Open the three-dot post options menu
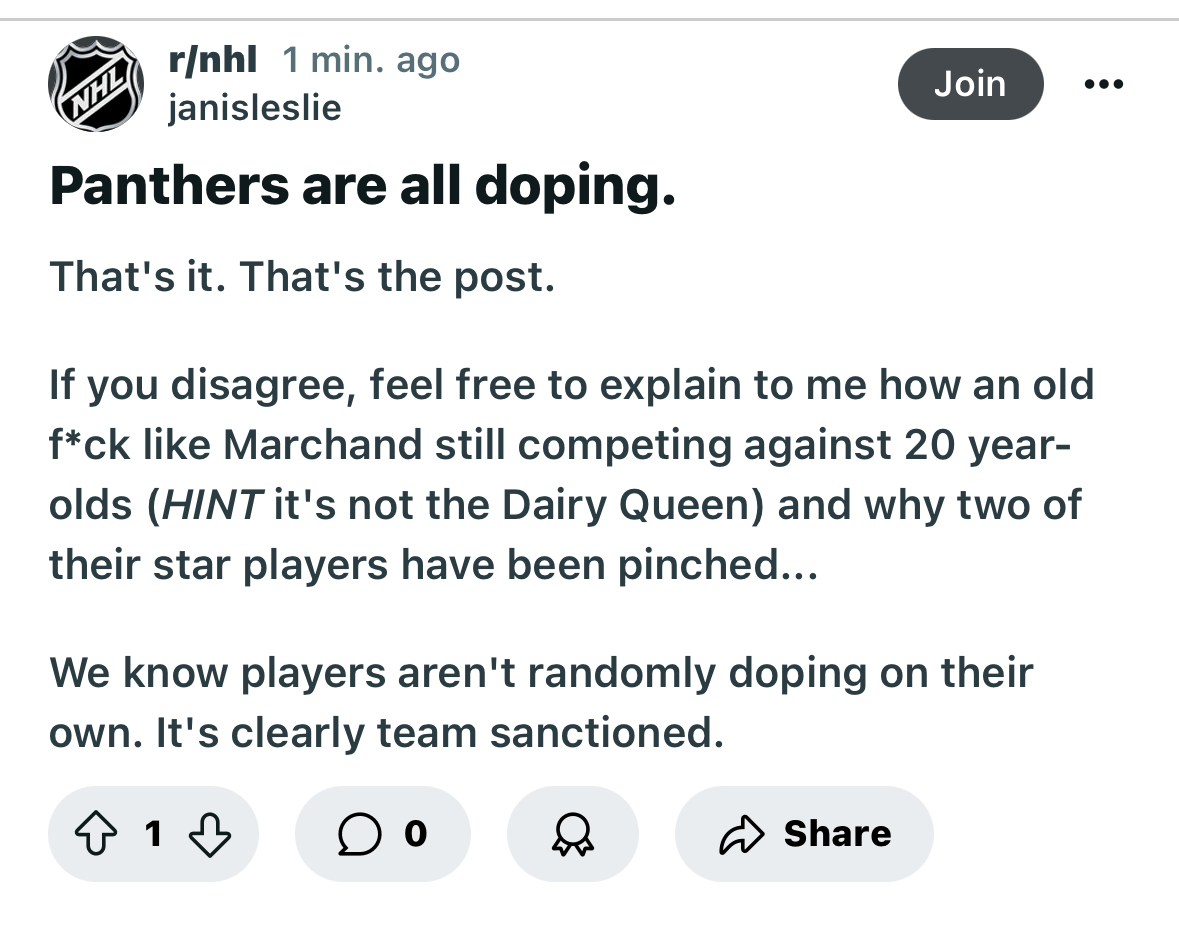Image resolution: width=1179 pixels, height=940 pixels. point(1104,83)
